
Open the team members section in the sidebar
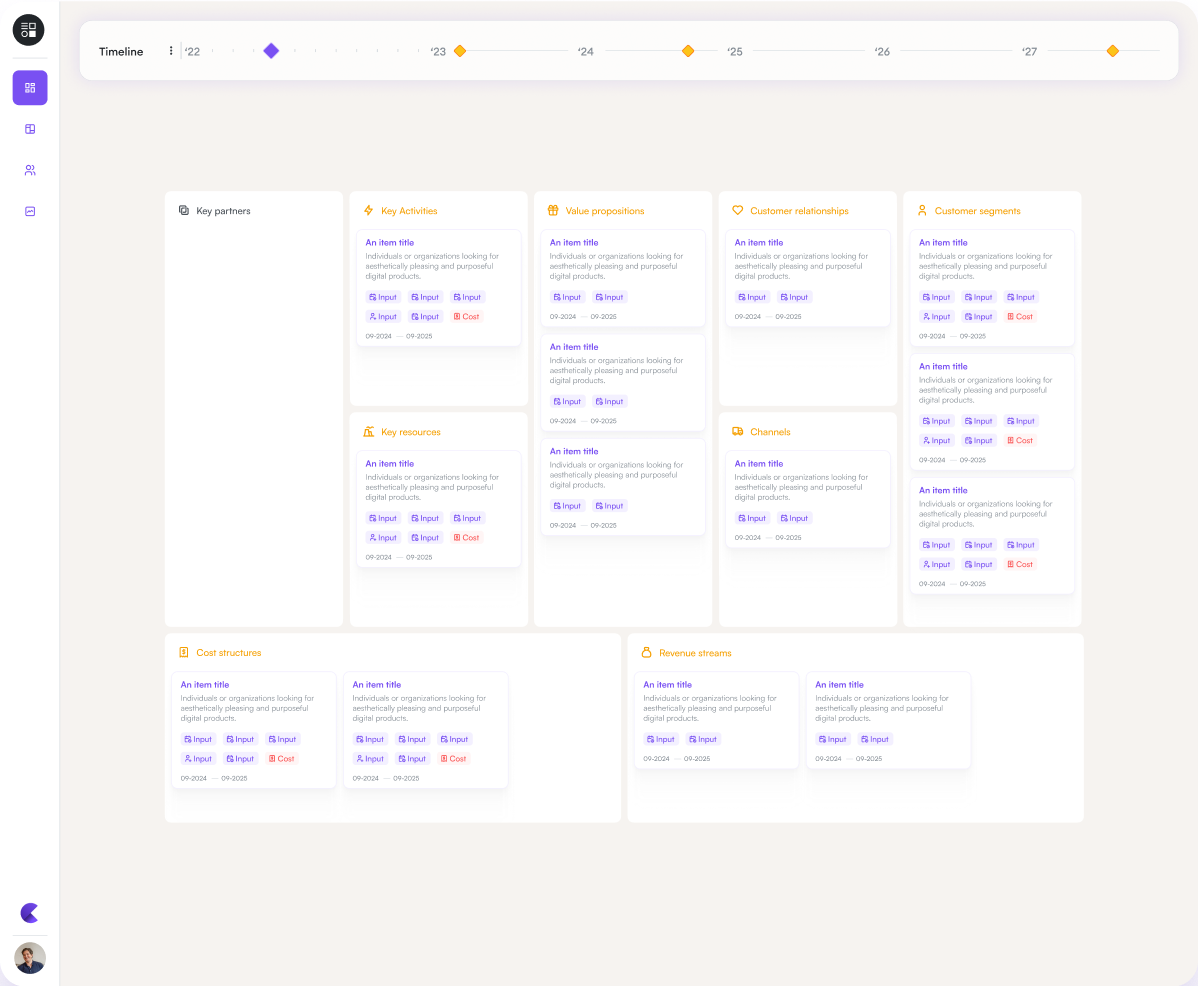click(x=29, y=169)
